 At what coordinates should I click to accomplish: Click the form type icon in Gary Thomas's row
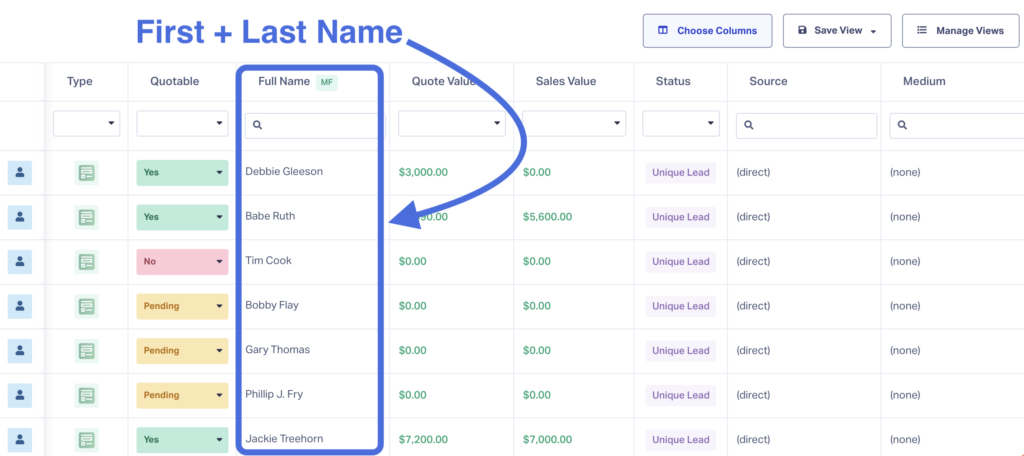click(86, 350)
